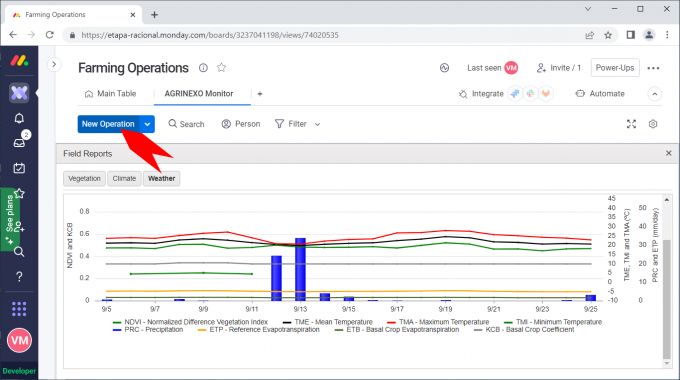
Task: Toggle fullscreen view icon
Action: coord(631,124)
